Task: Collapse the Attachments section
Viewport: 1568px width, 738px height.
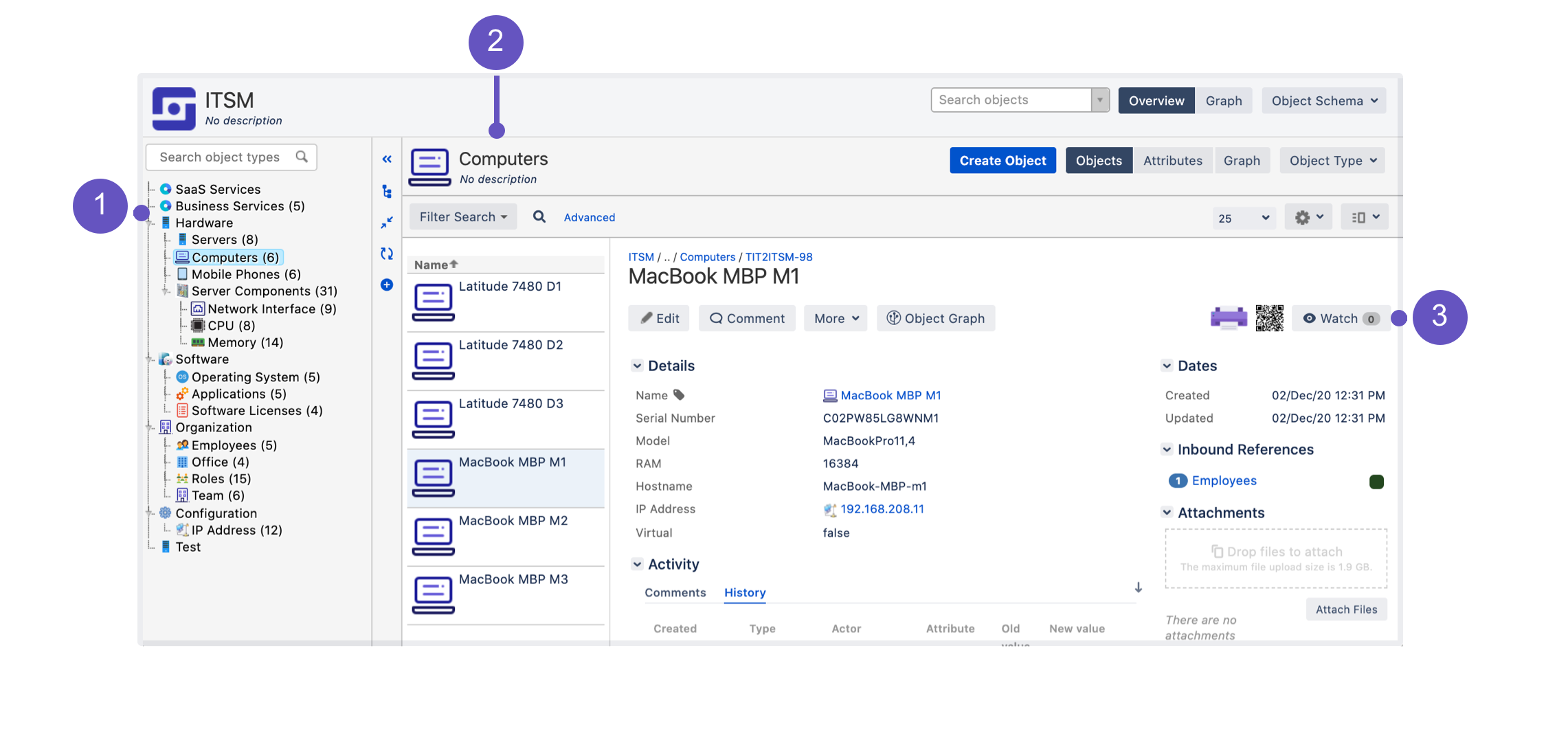Action: point(1167,513)
